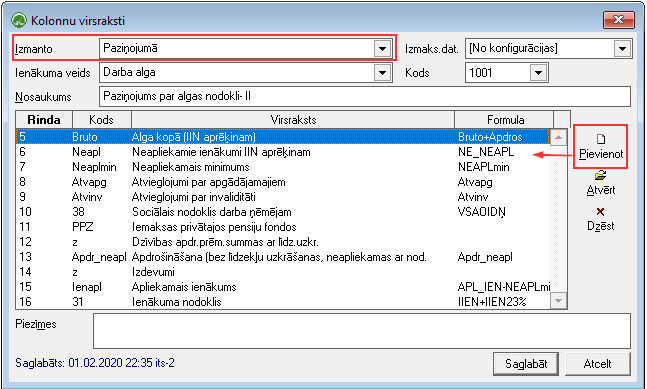Expand the Kods 1001 dropdown
Image resolution: width=647 pixels, height=389 pixels.
point(538,73)
